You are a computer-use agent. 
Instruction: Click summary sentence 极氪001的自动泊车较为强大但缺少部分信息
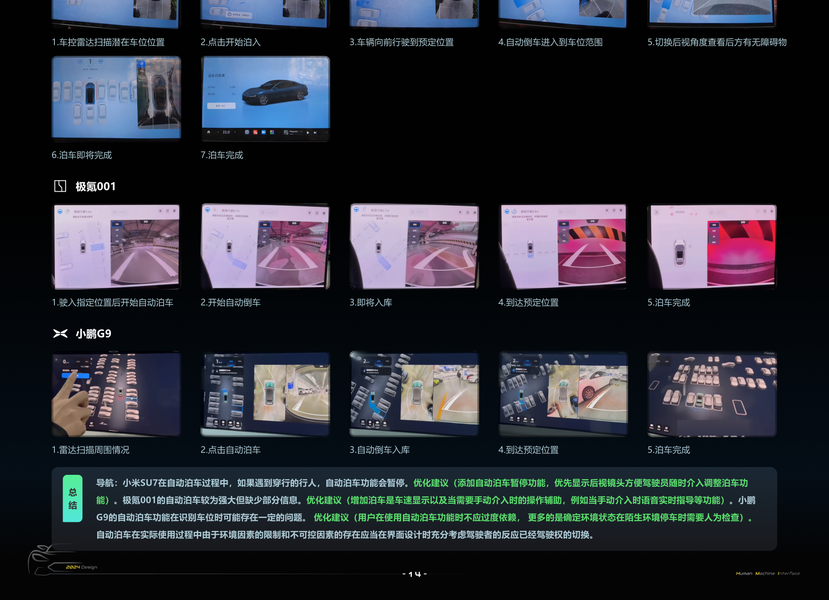pos(213,500)
